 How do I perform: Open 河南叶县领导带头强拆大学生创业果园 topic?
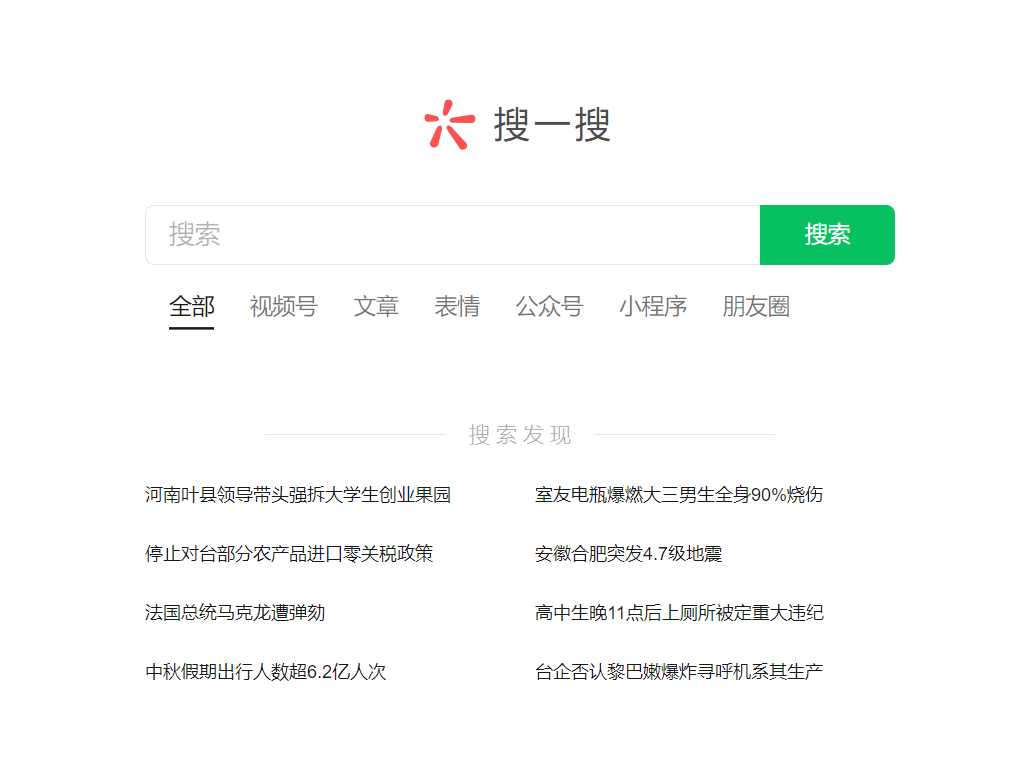298,494
